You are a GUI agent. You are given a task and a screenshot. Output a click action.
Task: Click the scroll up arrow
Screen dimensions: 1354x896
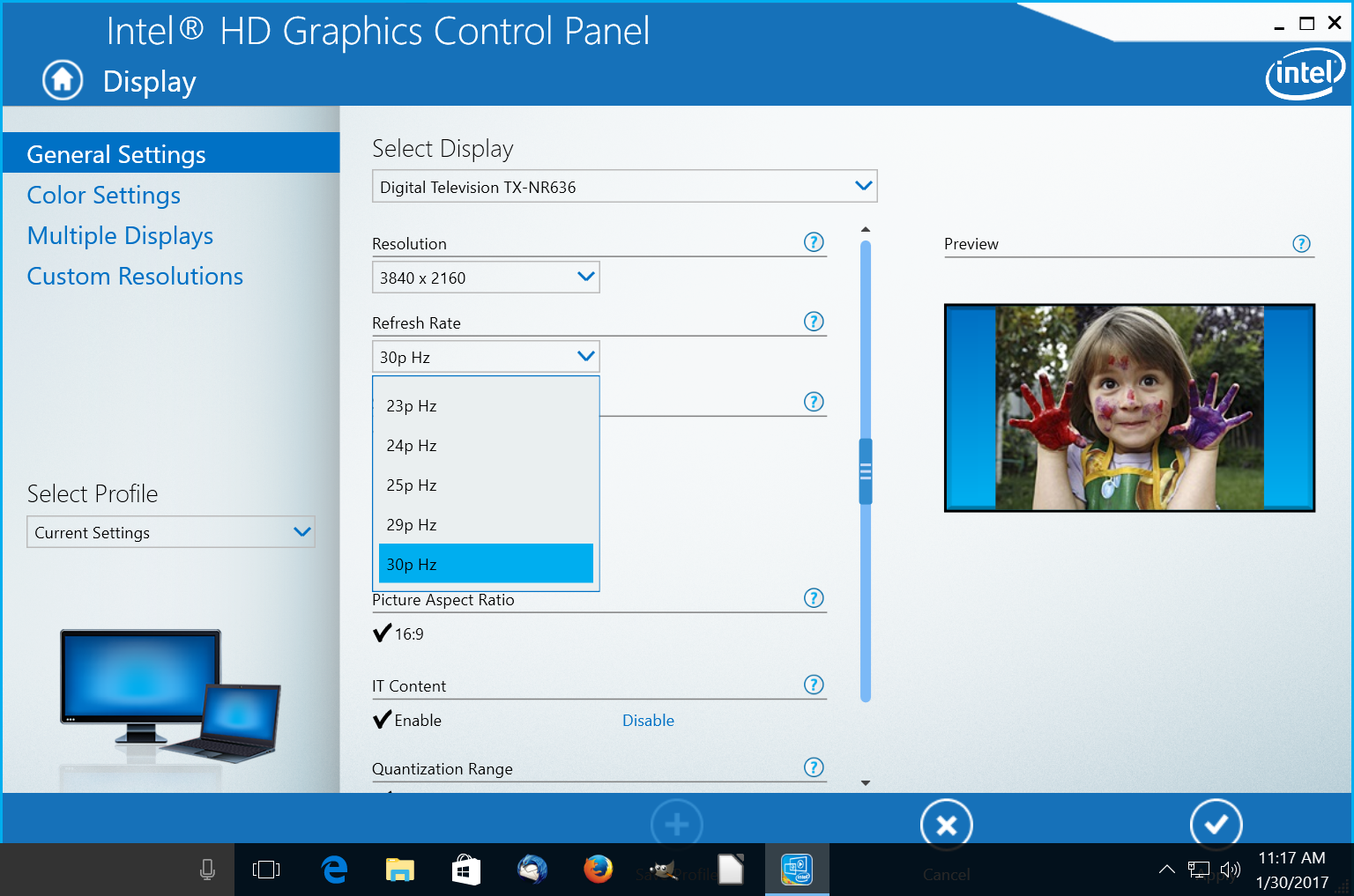[x=866, y=229]
